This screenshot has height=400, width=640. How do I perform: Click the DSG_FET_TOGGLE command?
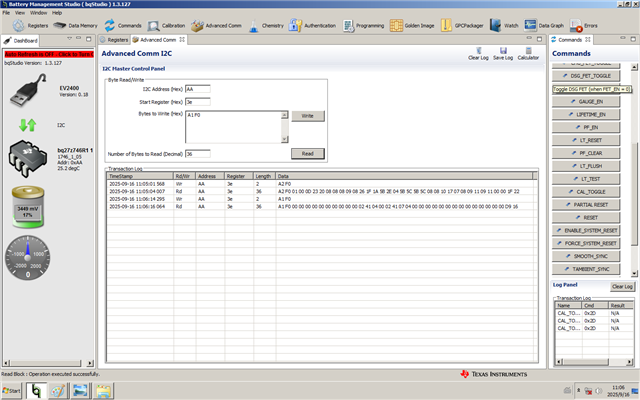tap(586, 76)
